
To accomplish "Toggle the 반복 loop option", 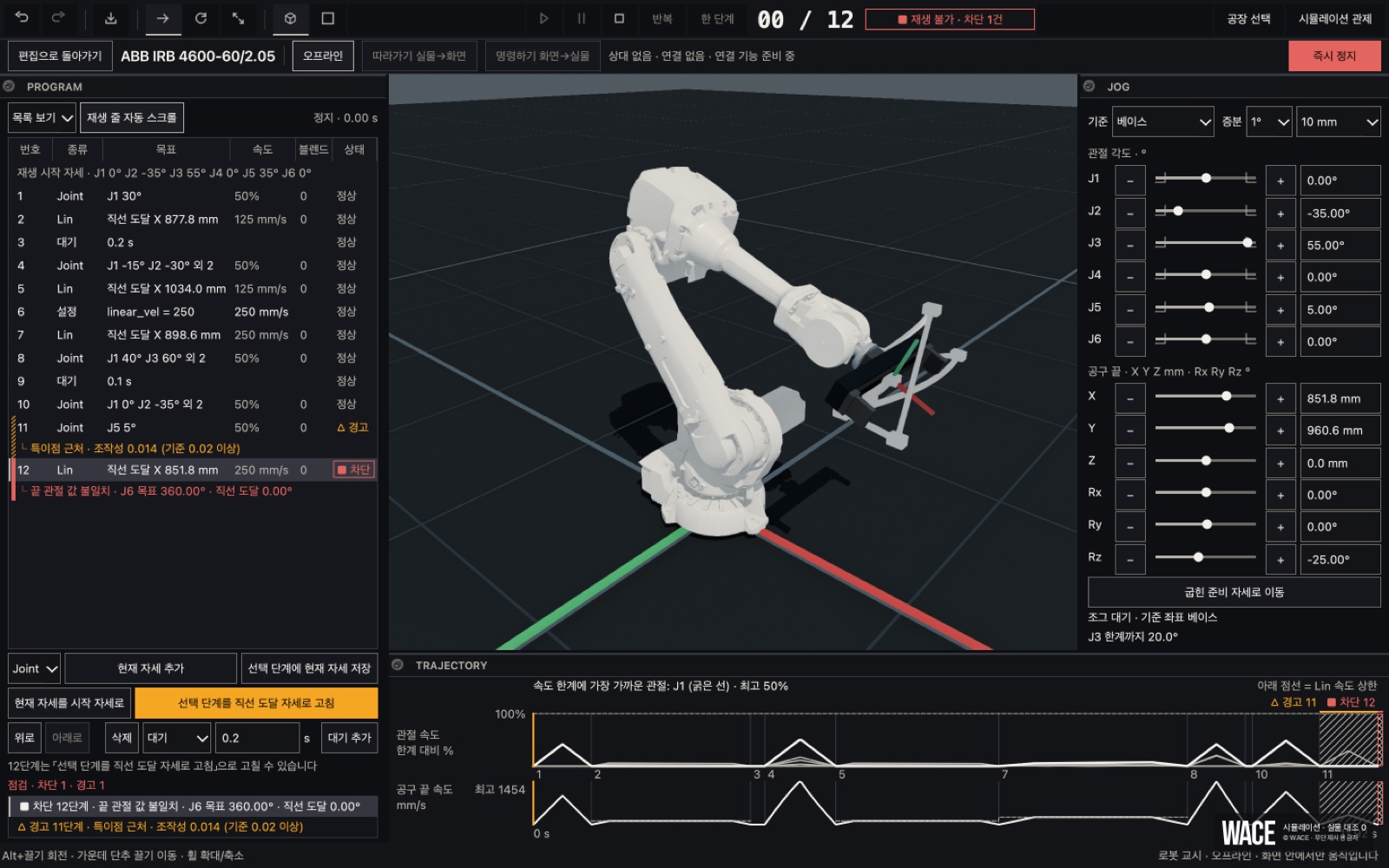I will tap(662, 18).
